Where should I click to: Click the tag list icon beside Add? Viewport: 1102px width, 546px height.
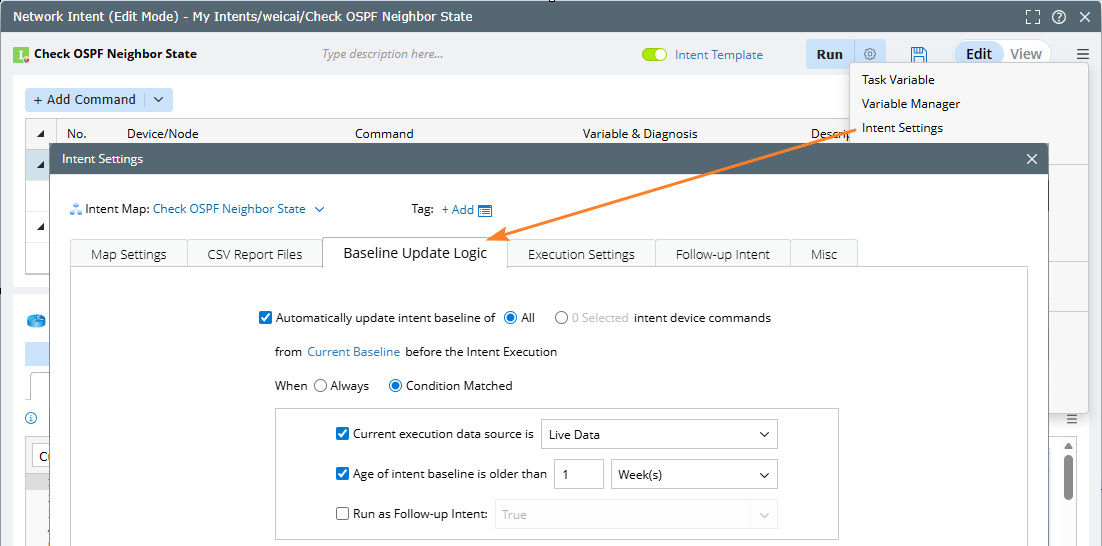coord(485,210)
